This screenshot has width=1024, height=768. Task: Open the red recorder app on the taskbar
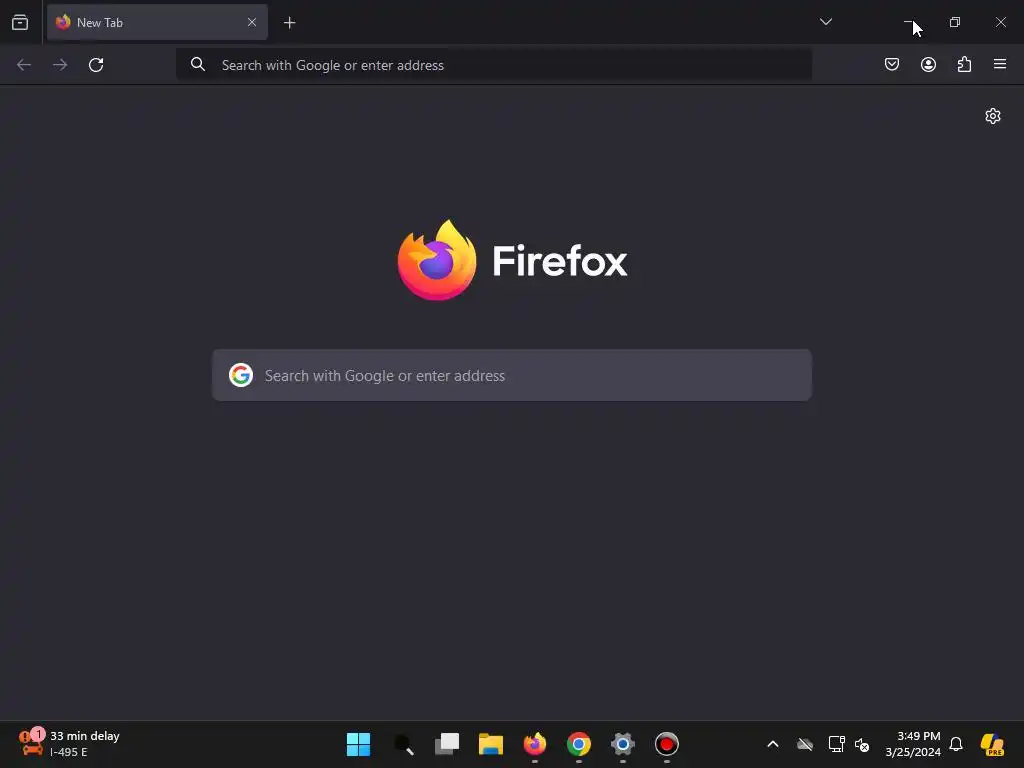coord(667,744)
